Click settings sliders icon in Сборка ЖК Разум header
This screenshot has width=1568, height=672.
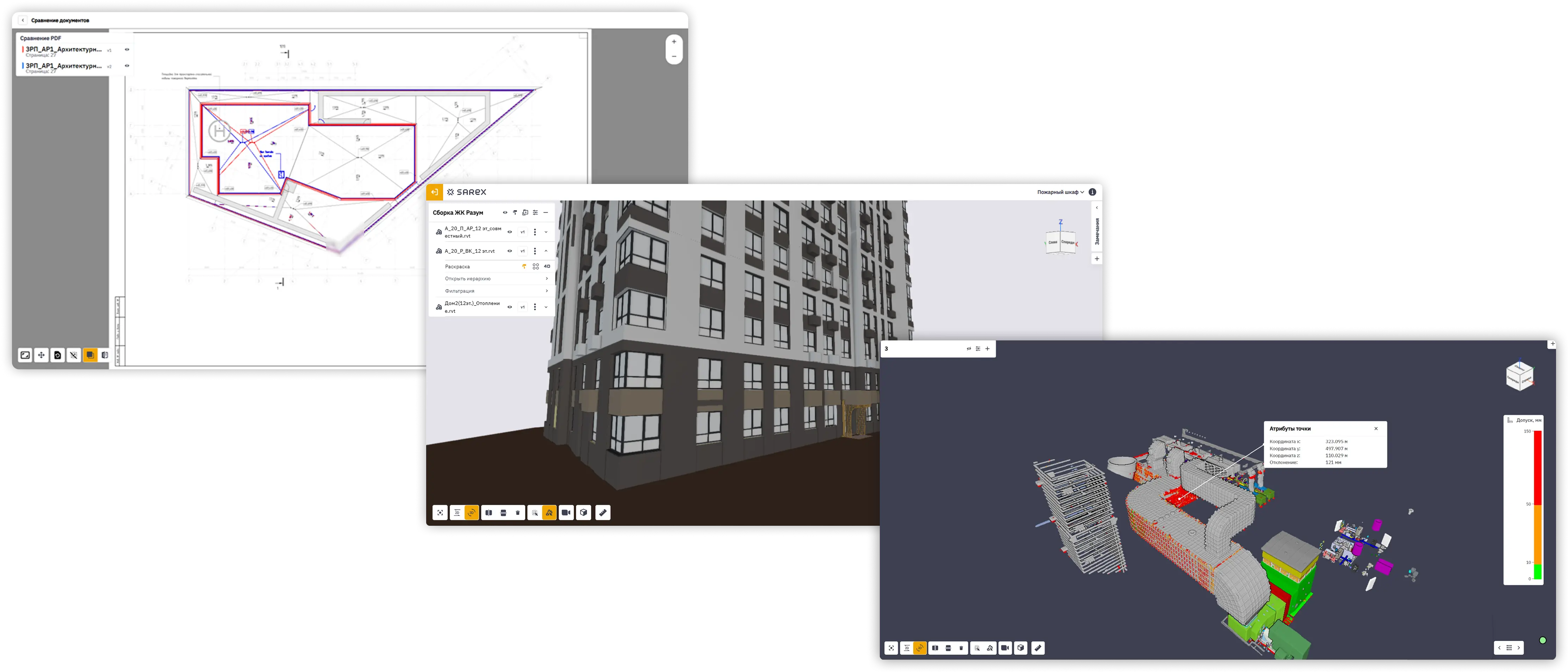(535, 212)
